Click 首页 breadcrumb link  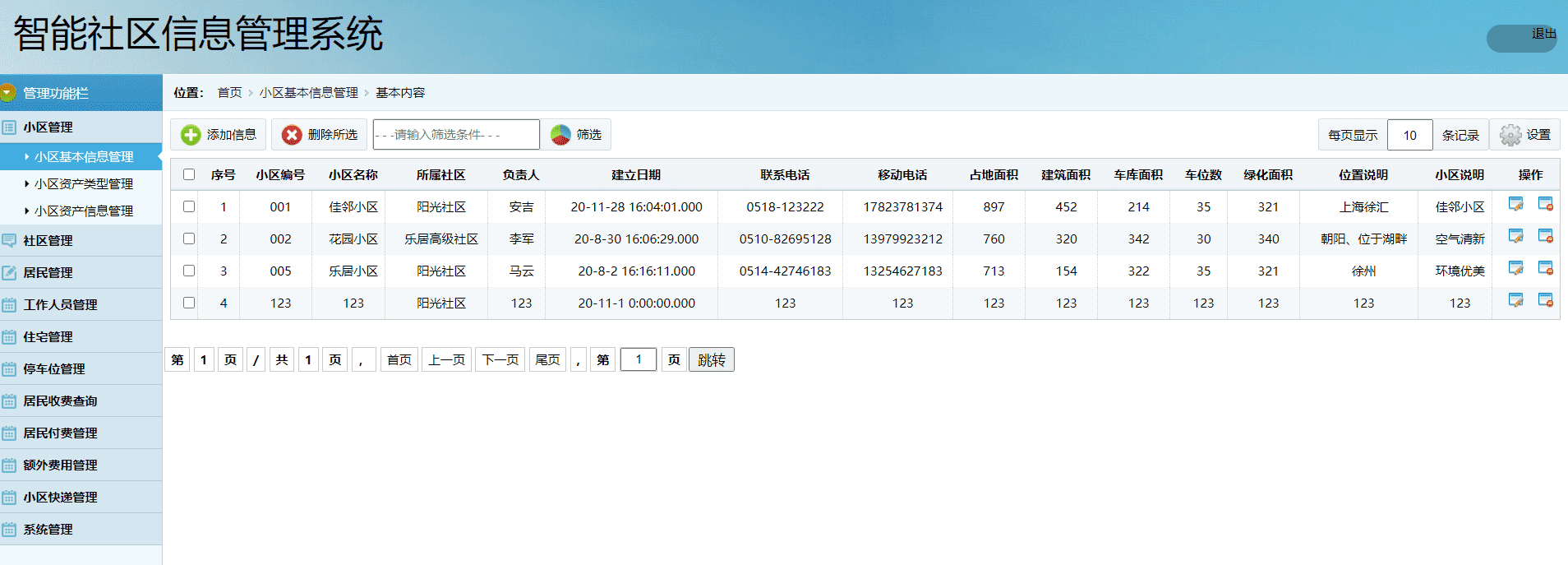(x=229, y=93)
